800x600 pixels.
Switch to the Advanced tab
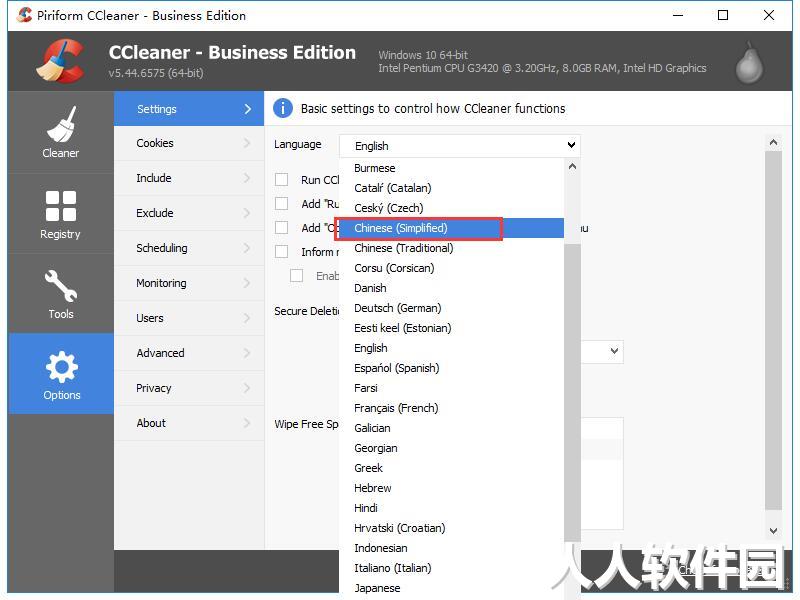coord(189,353)
